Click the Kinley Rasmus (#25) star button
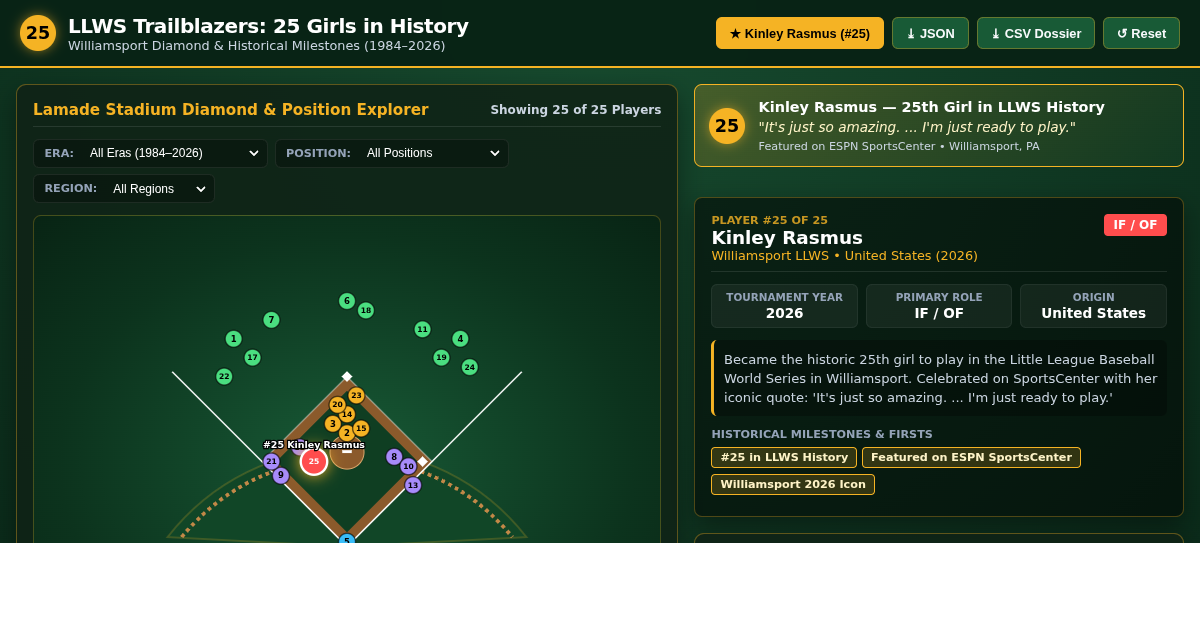 tap(800, 33)
